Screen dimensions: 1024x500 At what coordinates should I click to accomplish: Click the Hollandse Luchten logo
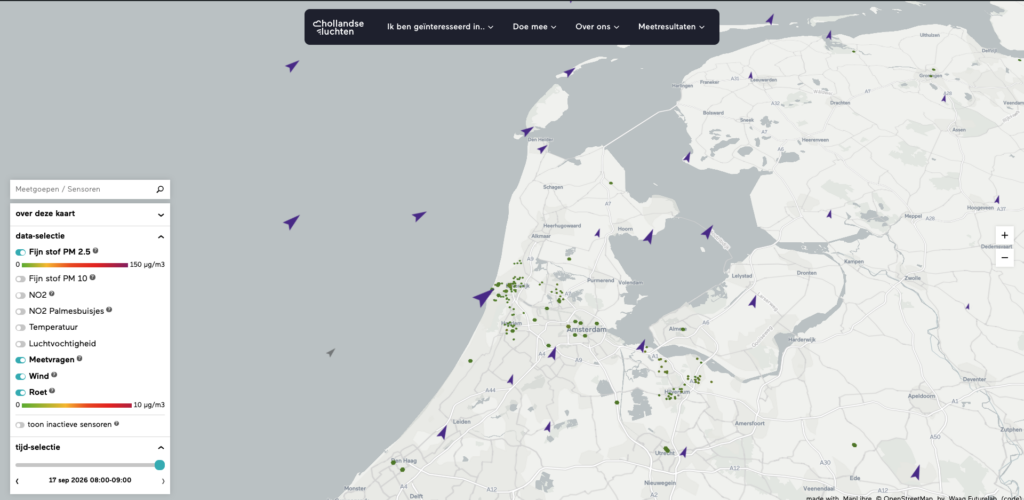tap(338, 27)
